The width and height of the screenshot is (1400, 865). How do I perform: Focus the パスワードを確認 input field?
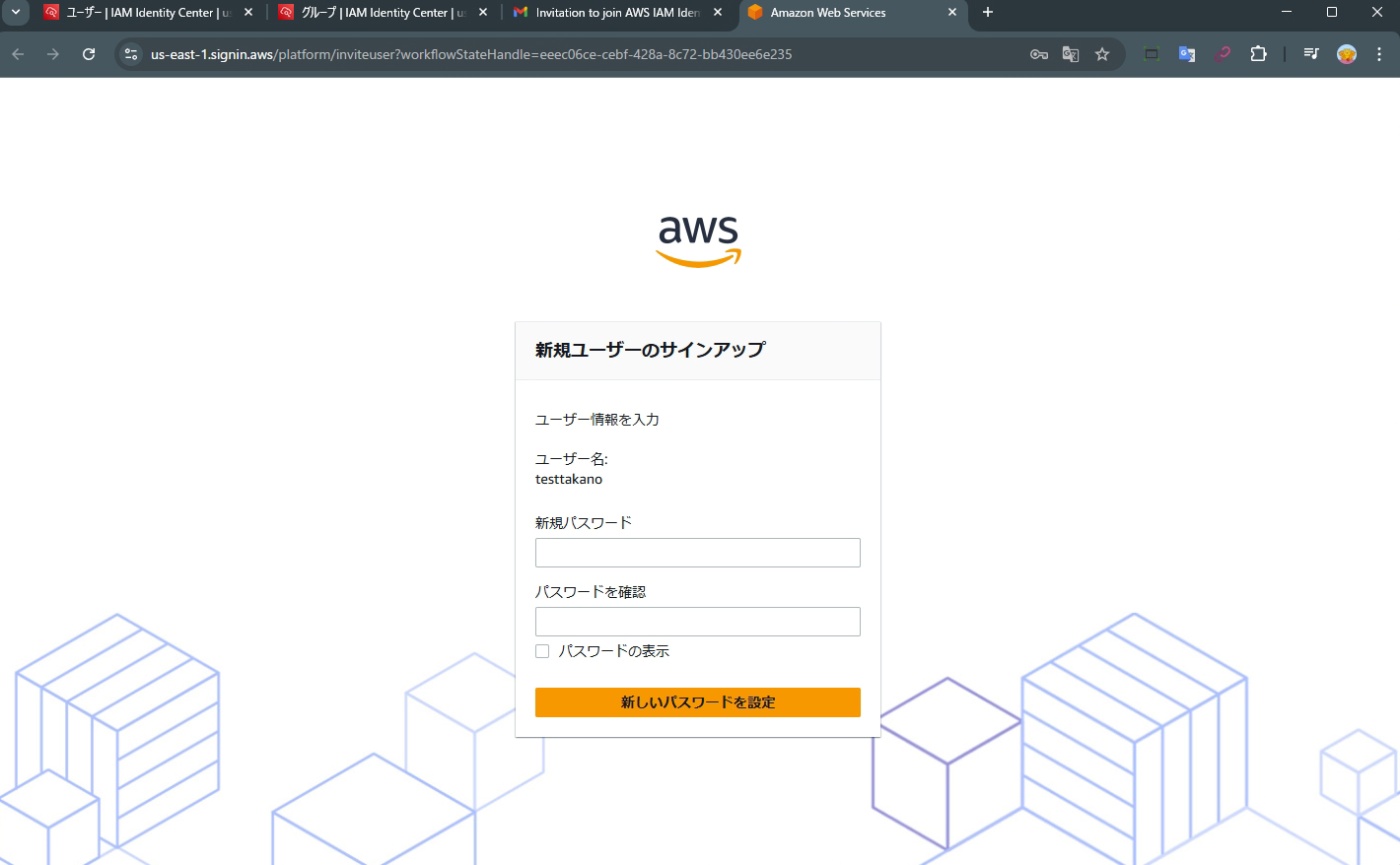698,622
